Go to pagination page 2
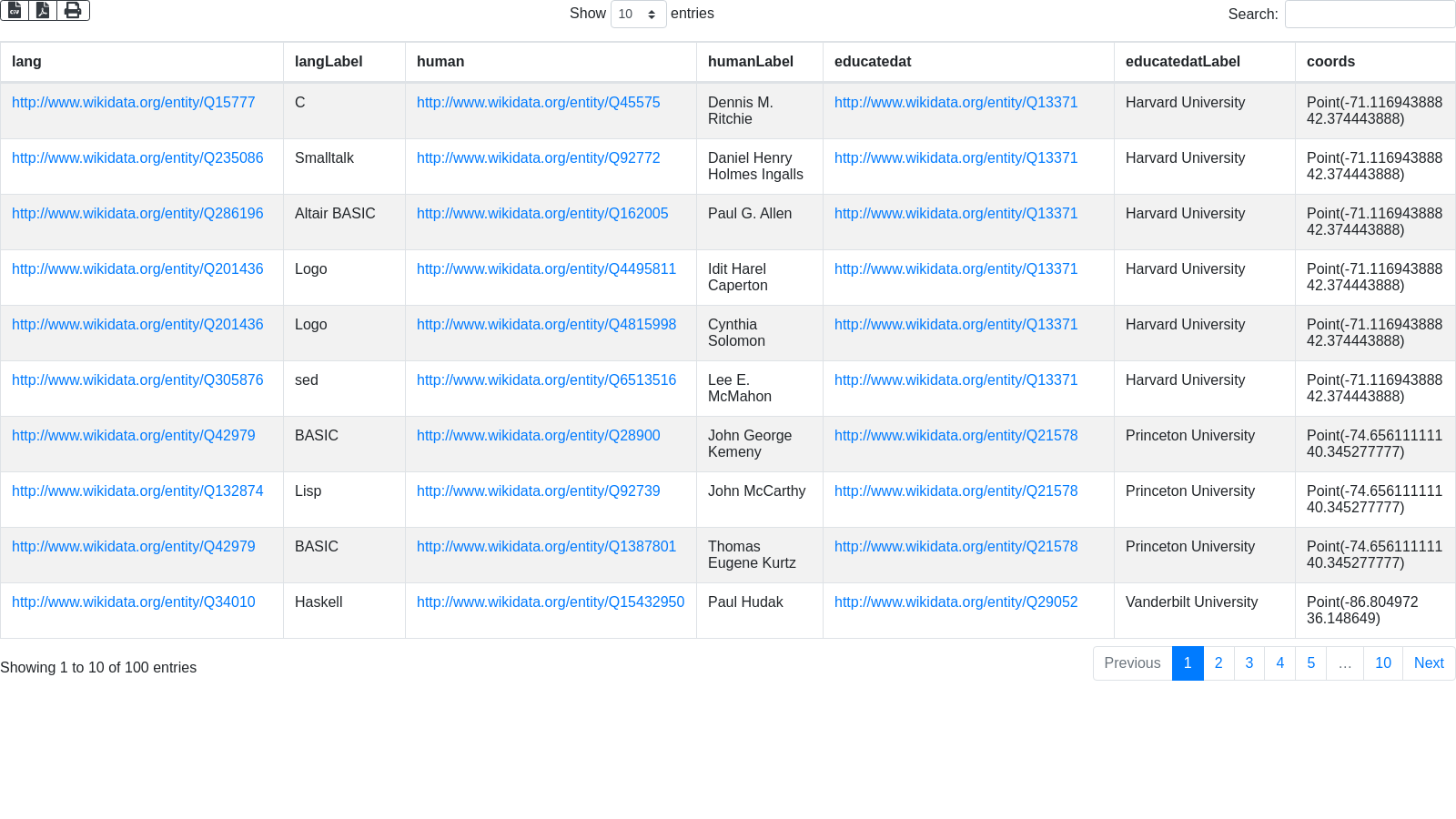Image resolution: width=1456 pixels, height=819 pixels. click(1218, 663)
